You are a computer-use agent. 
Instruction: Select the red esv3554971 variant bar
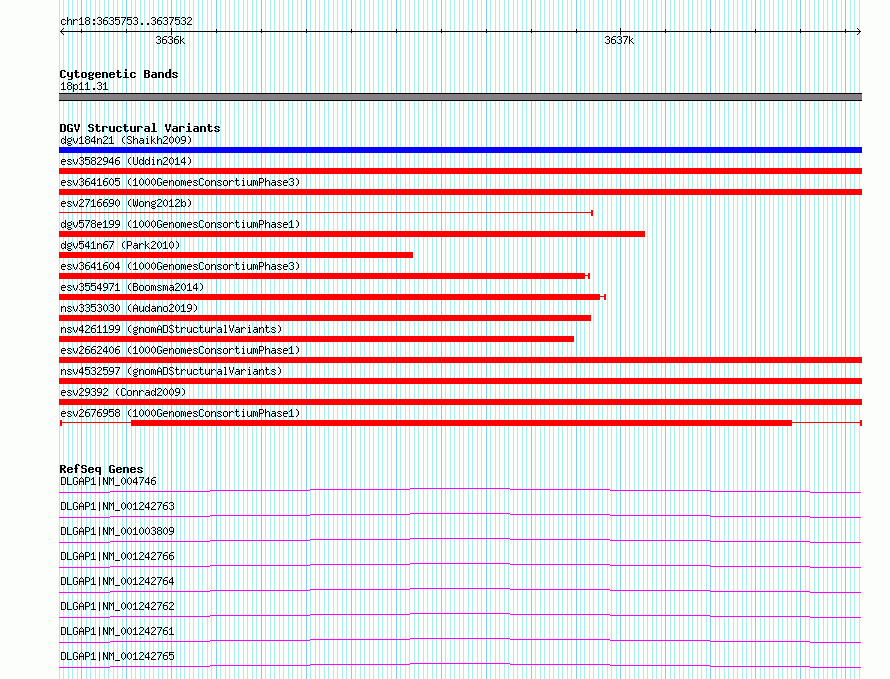click(332, 297)
